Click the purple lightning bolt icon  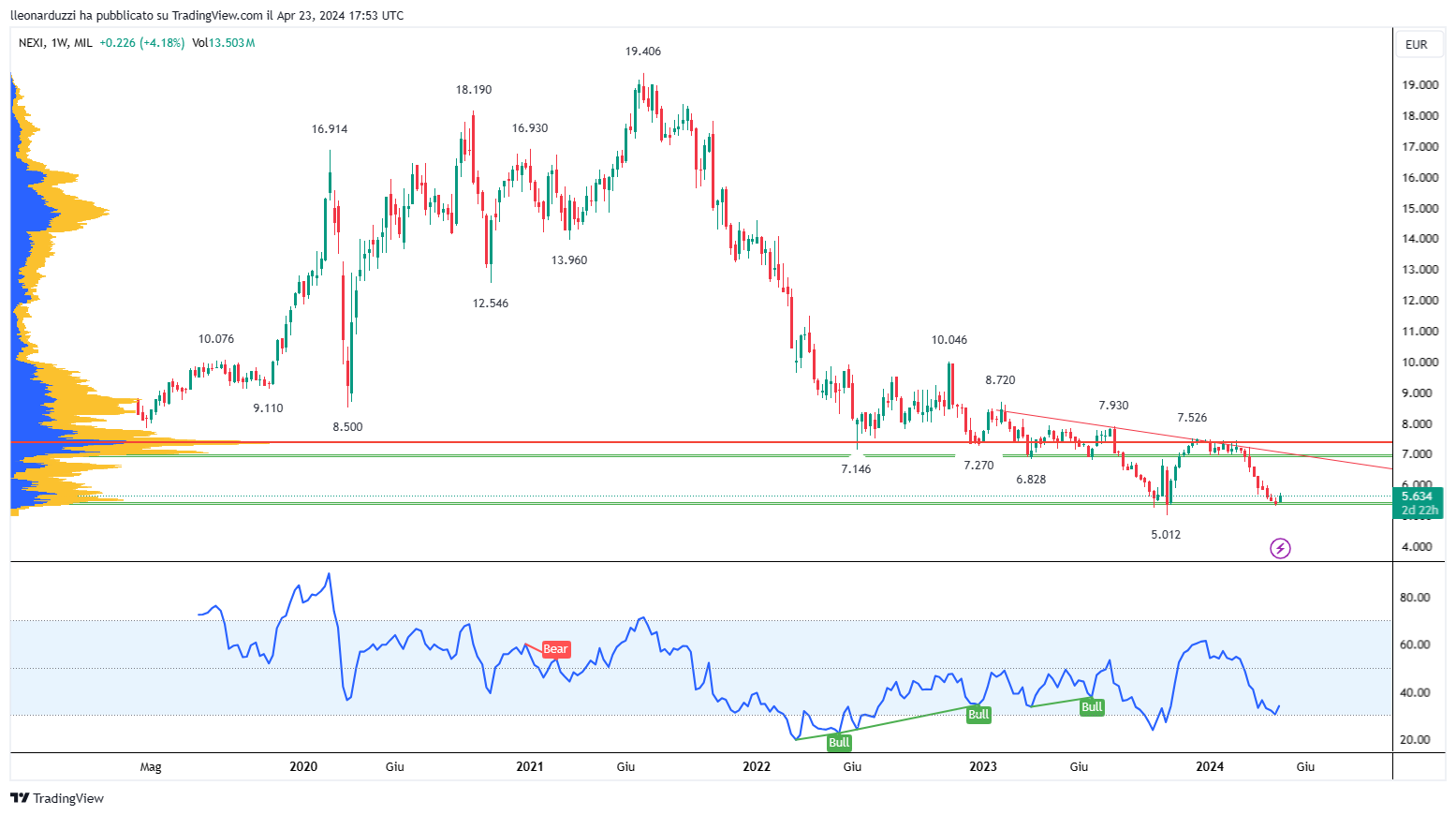click(x=1280, y=548)
